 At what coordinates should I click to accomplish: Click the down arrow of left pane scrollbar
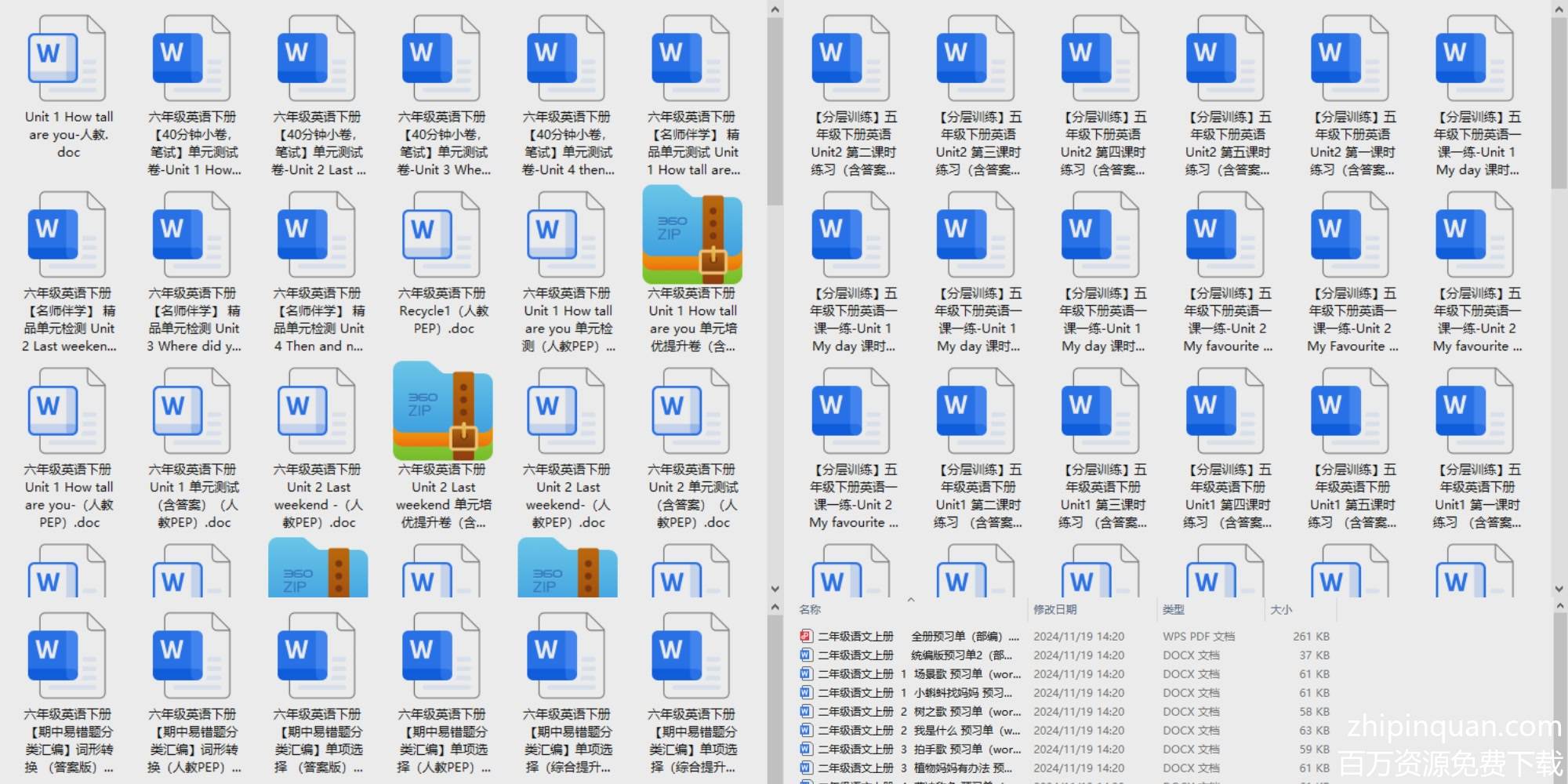(775, 589)
